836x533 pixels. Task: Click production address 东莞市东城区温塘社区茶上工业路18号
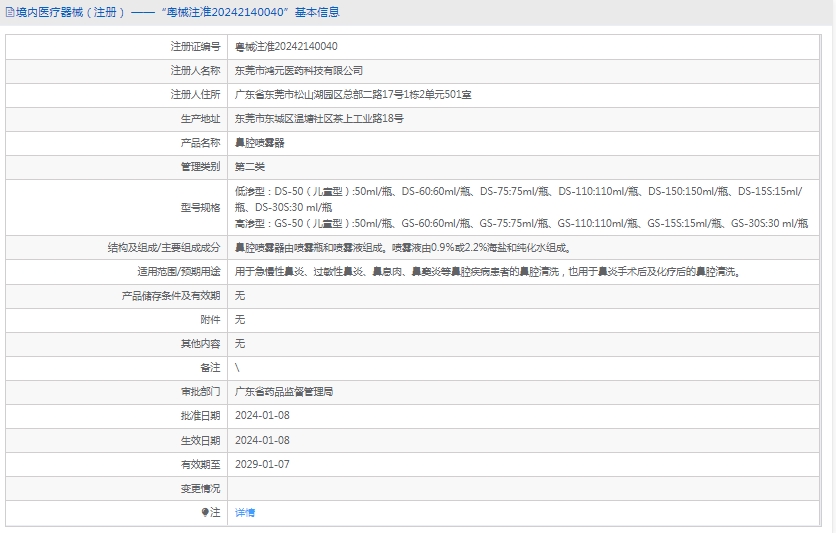click(319, 119)
